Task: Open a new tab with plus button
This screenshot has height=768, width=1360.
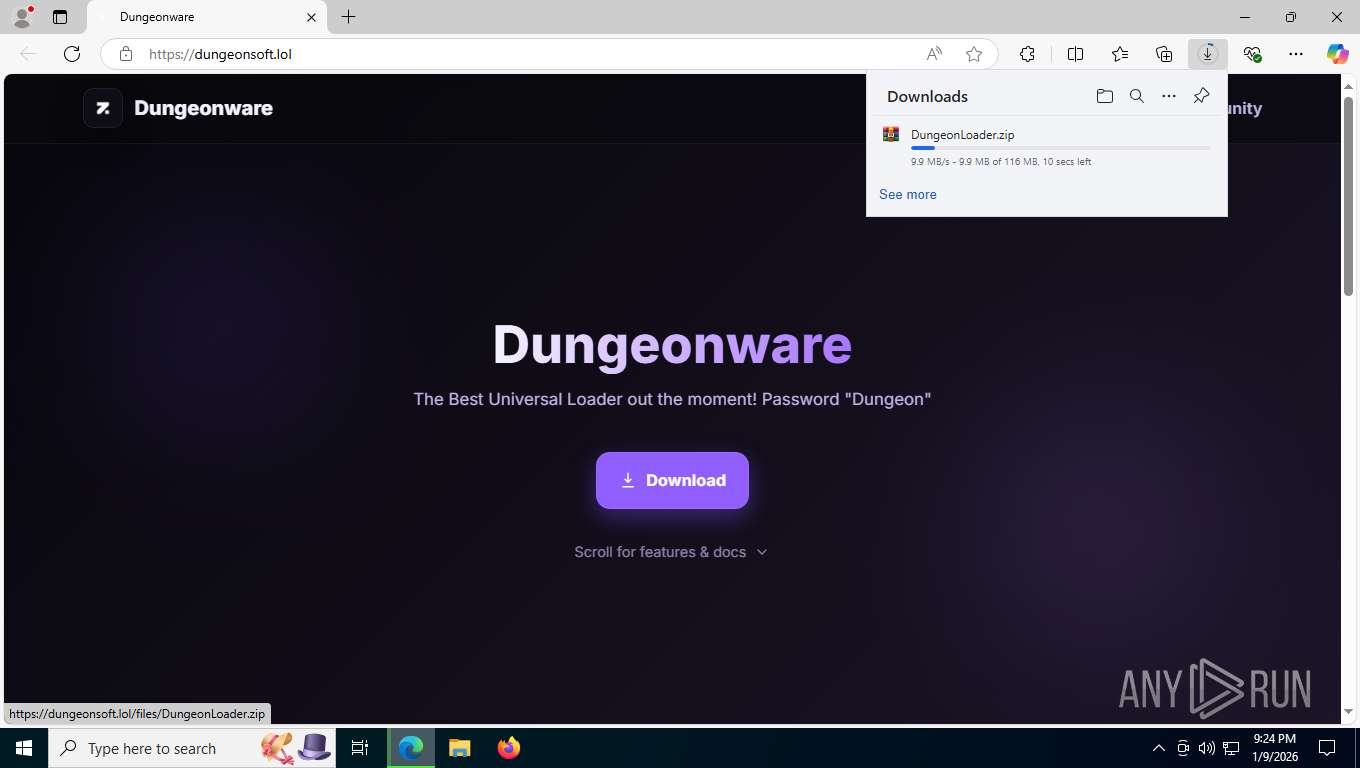Action: 348,17
